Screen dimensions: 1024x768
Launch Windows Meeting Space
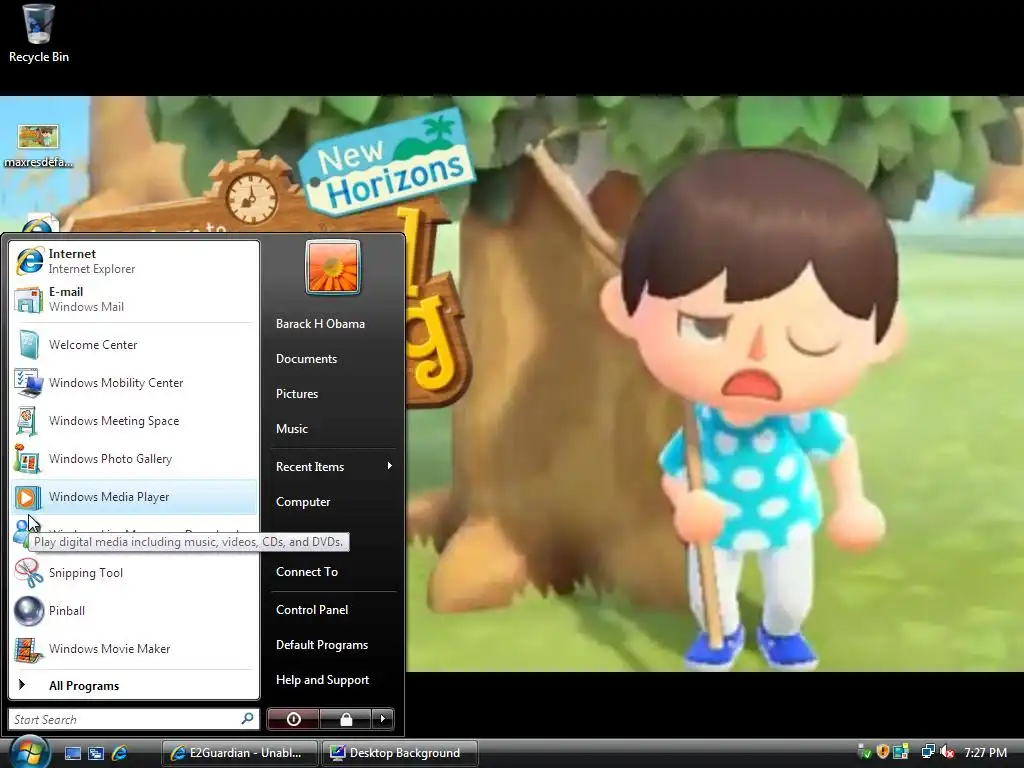(134, 421)
